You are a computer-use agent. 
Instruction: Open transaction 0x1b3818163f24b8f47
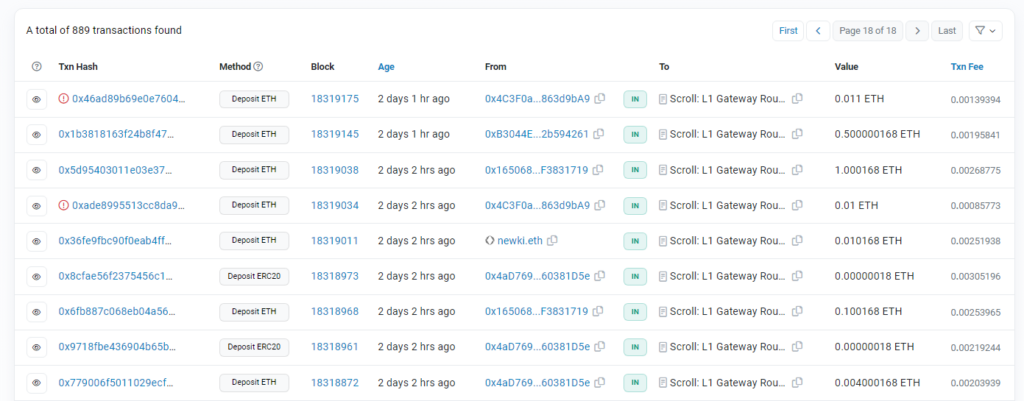pyautogui.click(x=117, y=134)
